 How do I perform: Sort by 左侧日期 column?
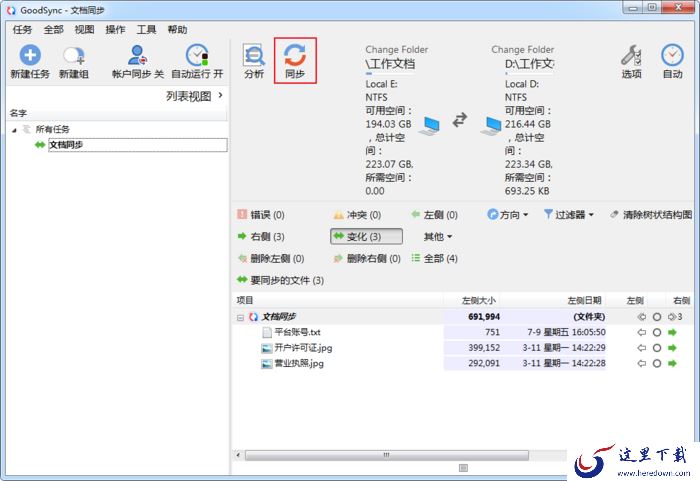pos(584,300)
